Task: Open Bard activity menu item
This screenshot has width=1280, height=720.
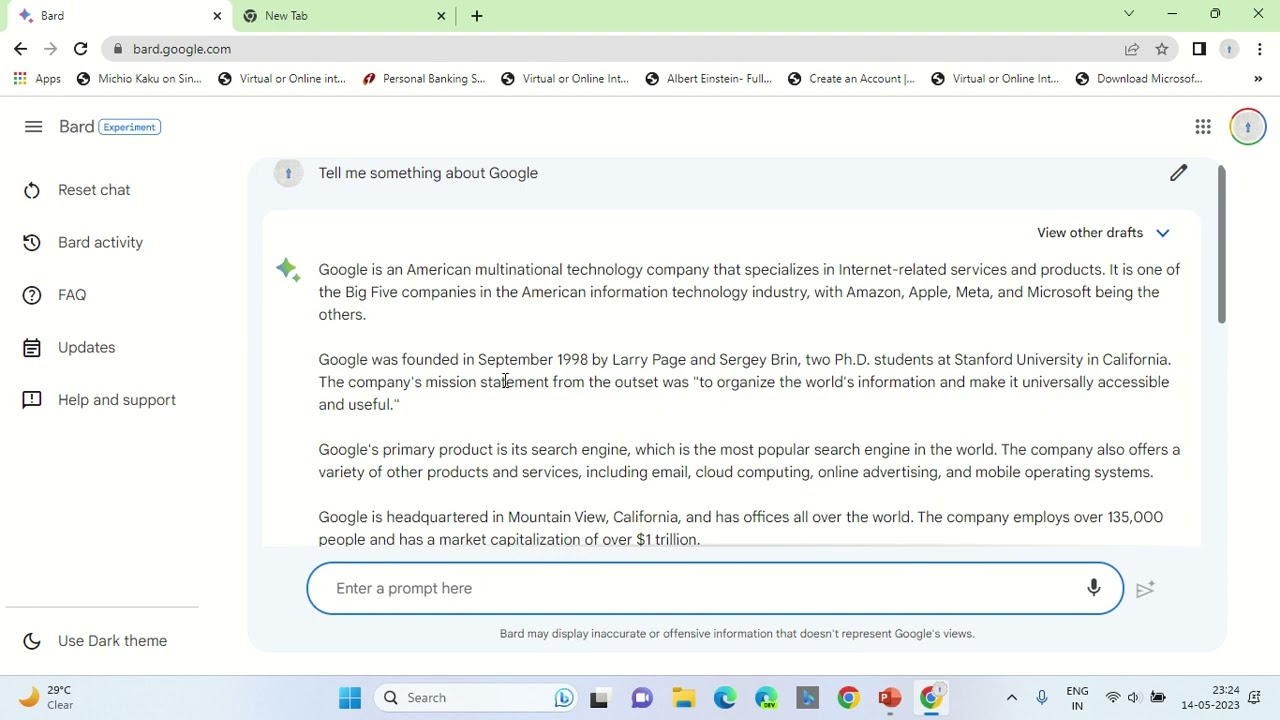Action: [x=100, y=243]
